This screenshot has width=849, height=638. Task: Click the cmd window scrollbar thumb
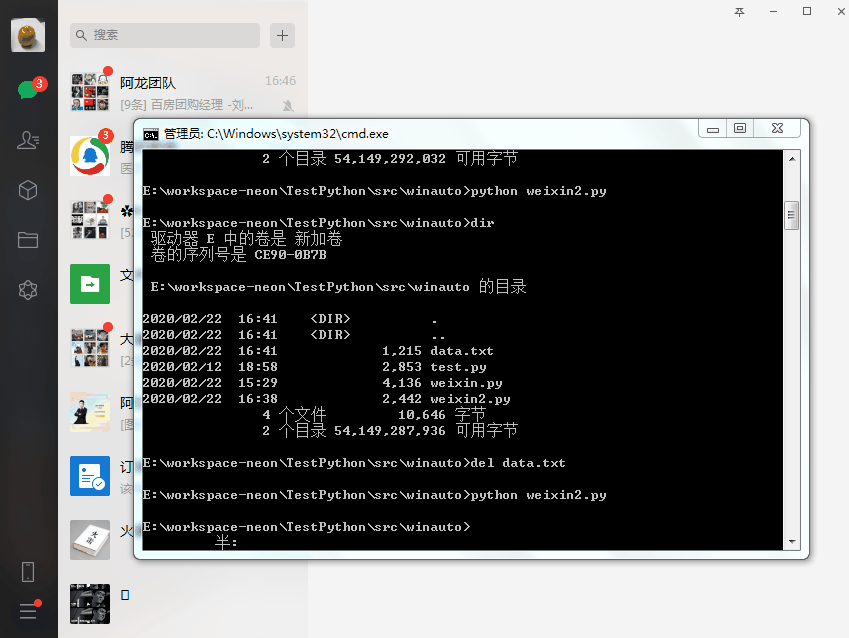792,215
